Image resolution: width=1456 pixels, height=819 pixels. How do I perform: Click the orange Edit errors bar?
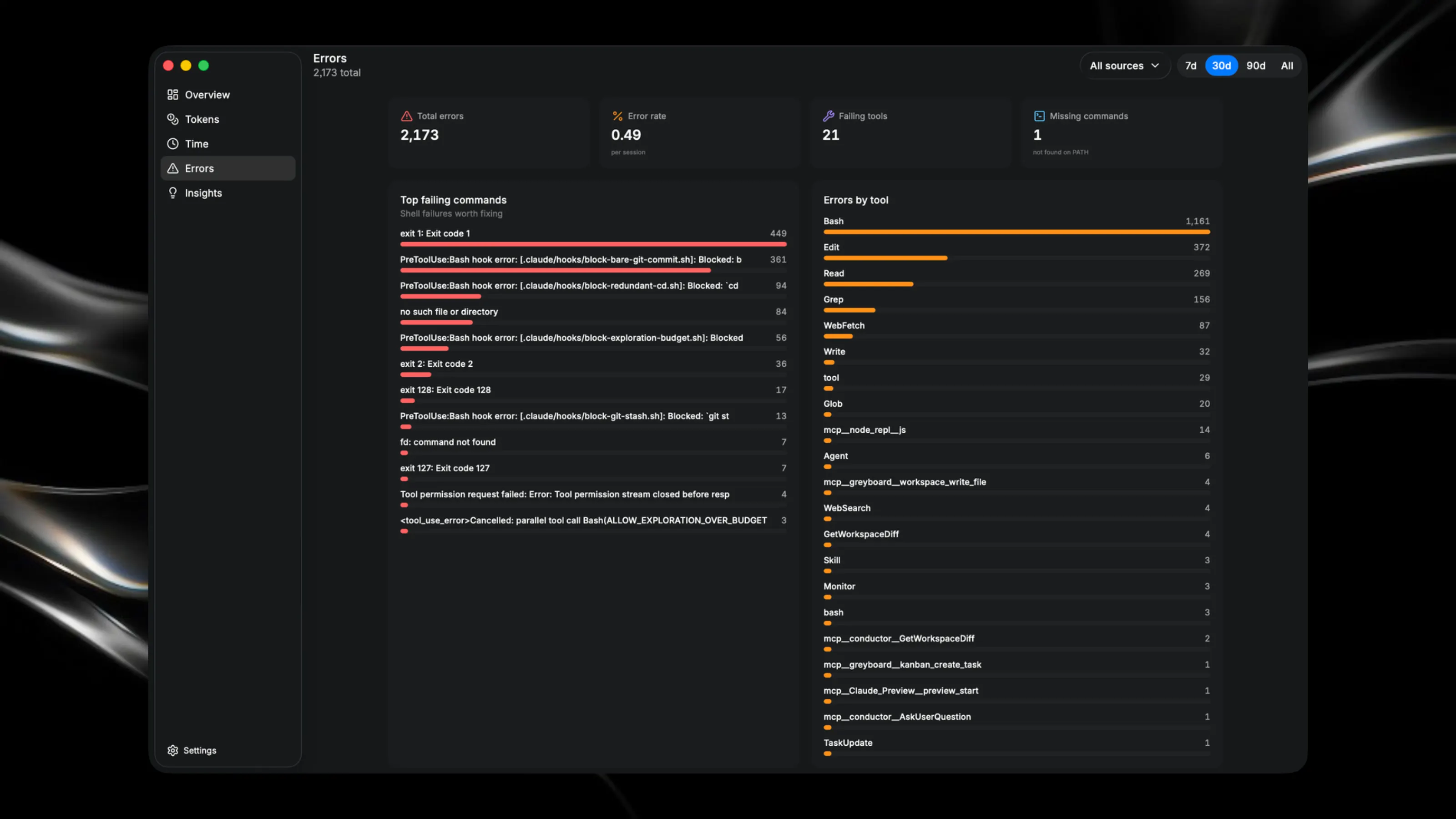click(885, 258)
